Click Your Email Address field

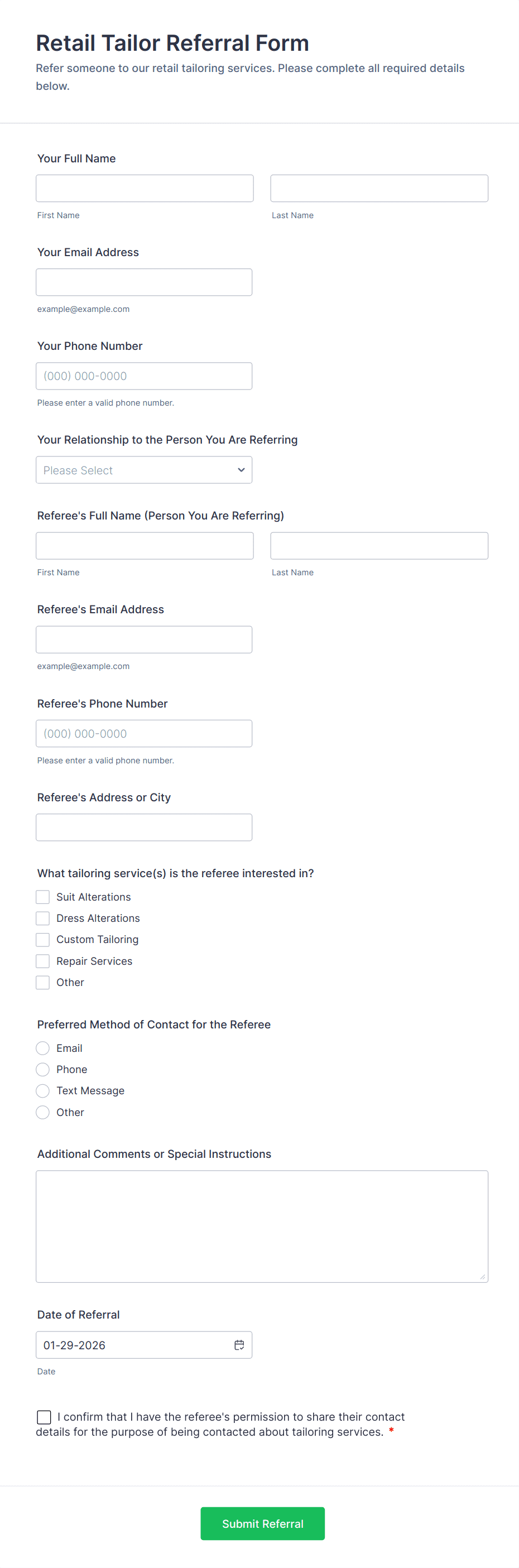click(x=143, y=282)
